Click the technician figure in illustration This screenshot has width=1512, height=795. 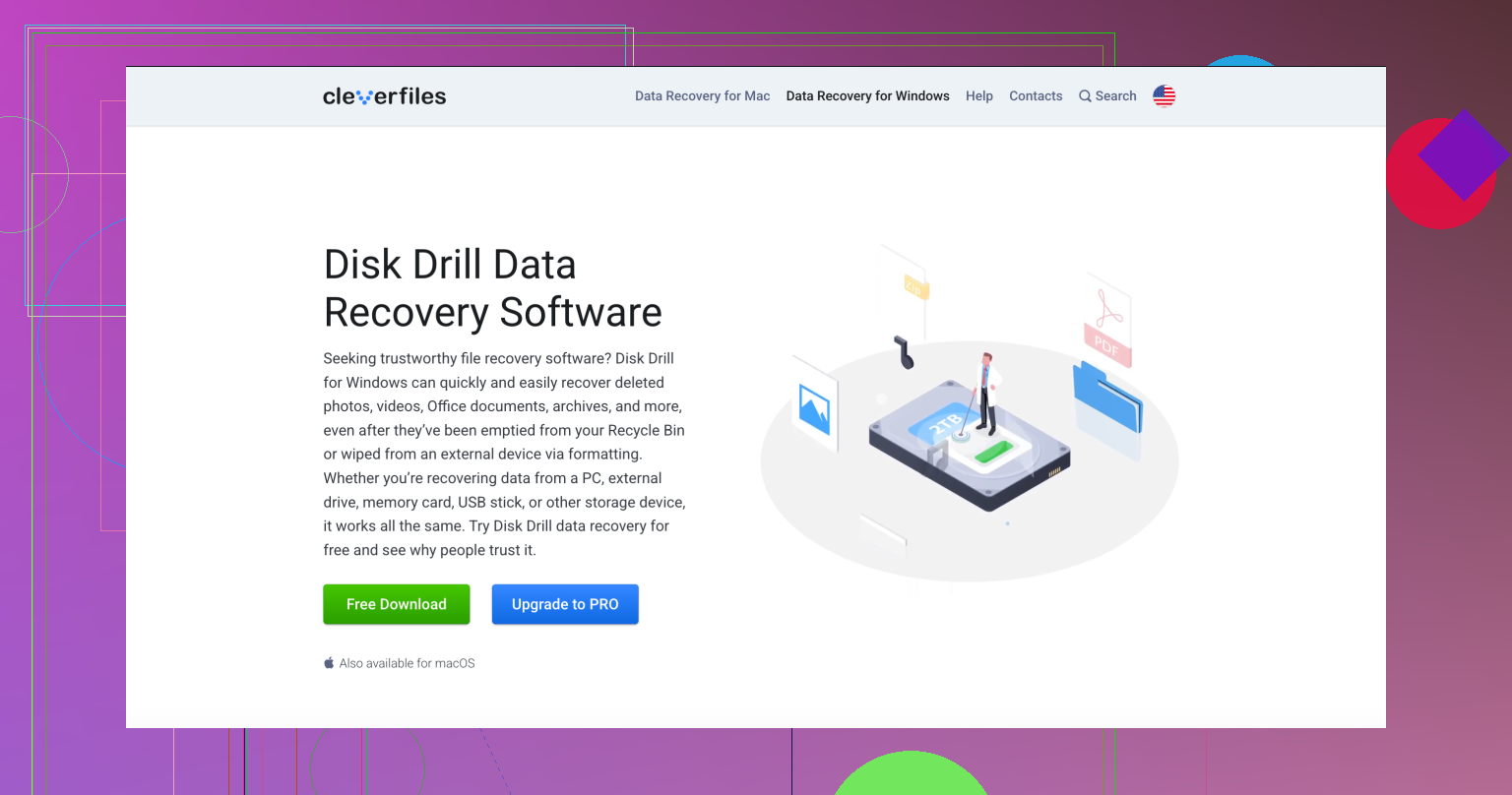(x=985, y=395)
